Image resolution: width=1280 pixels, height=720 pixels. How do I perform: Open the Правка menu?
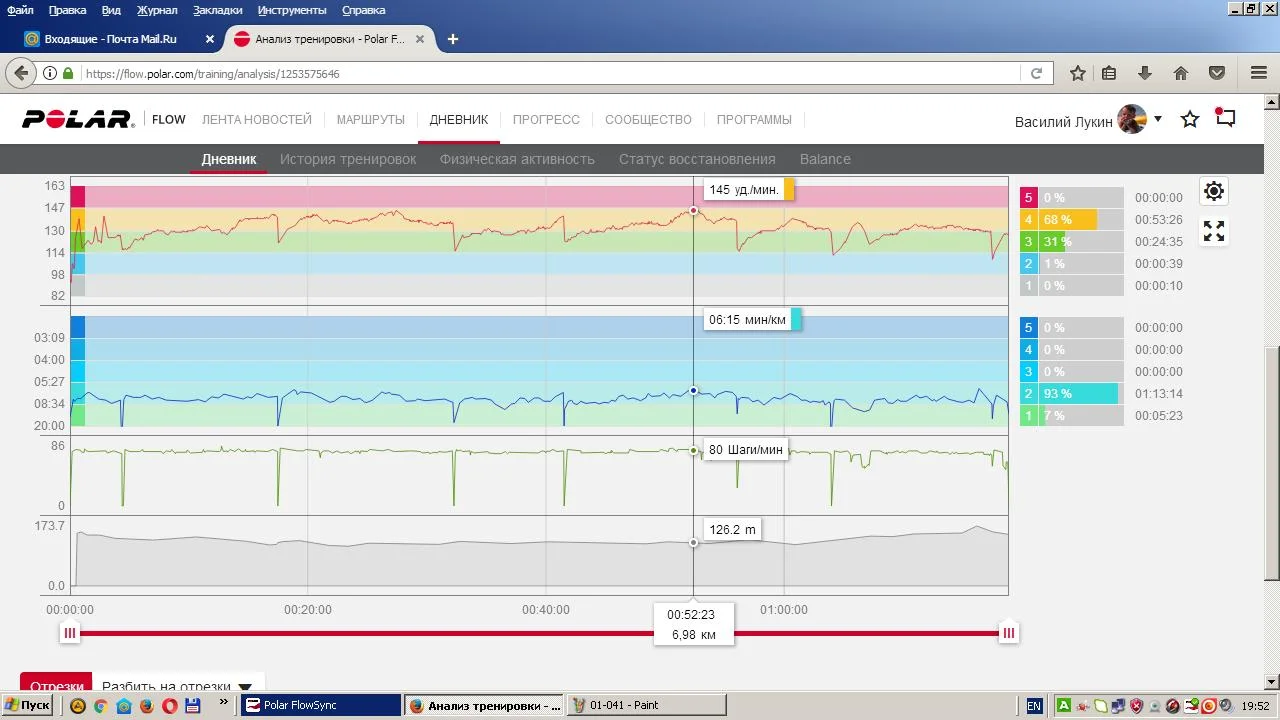67,10
